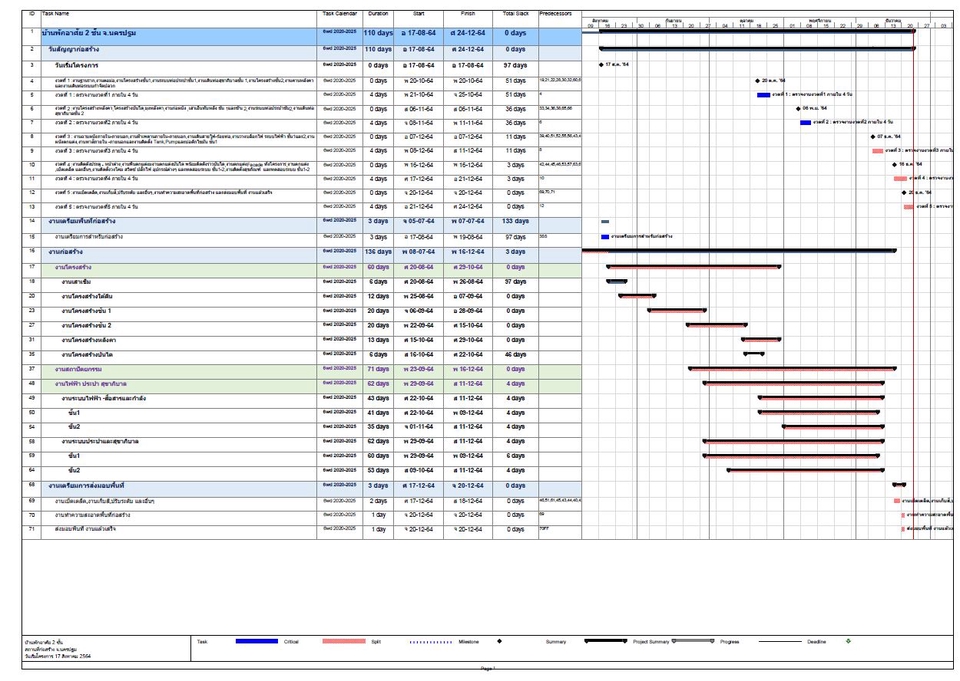Click project title 'บ้านพักอาศัย 2 ชั้น จ.นครปฐม'
The height and width of the screenshot is (681, 960).
(x=89, y=33)
